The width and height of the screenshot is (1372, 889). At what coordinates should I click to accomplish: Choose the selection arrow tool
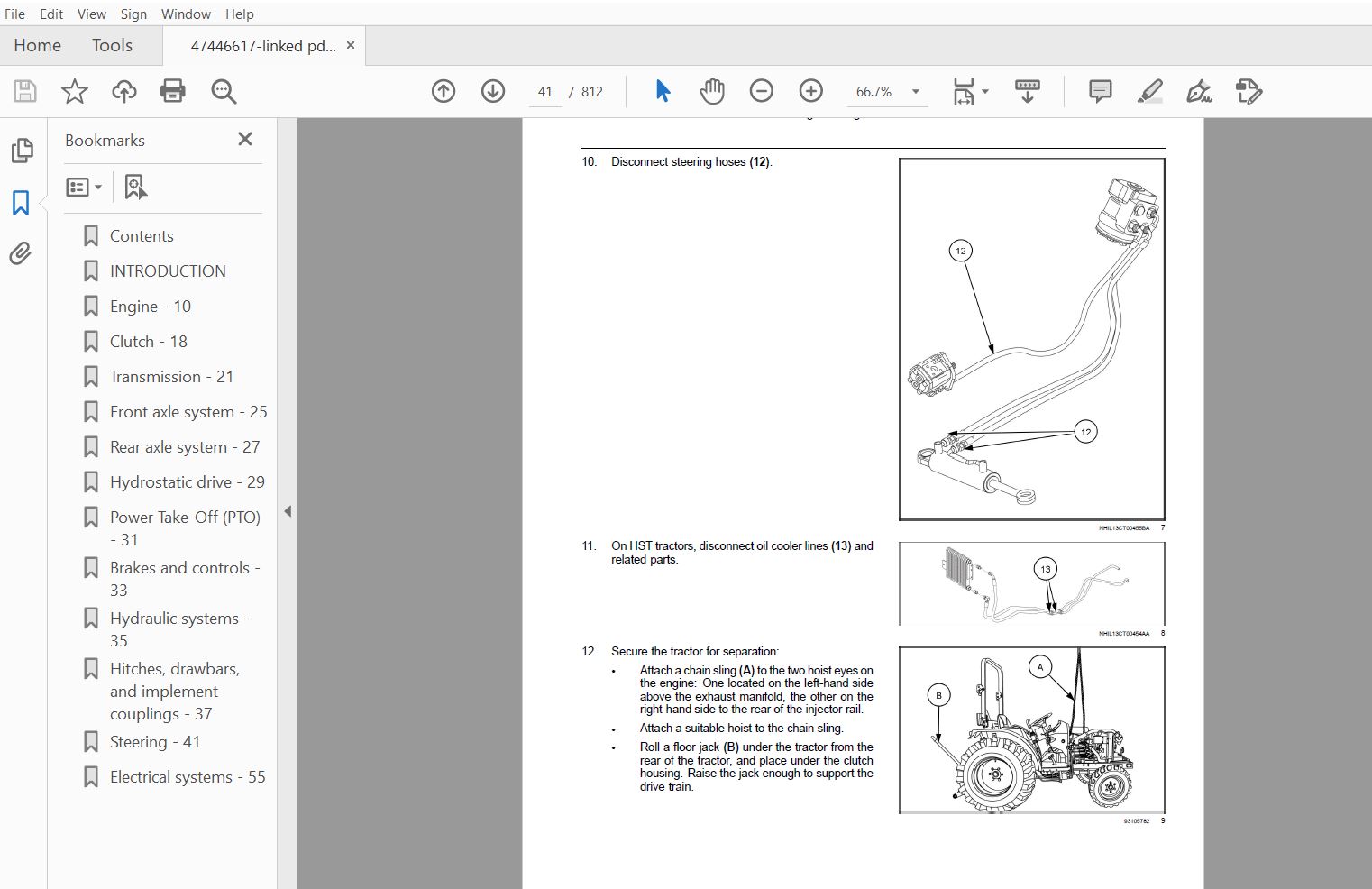click(x=663, y=91)
